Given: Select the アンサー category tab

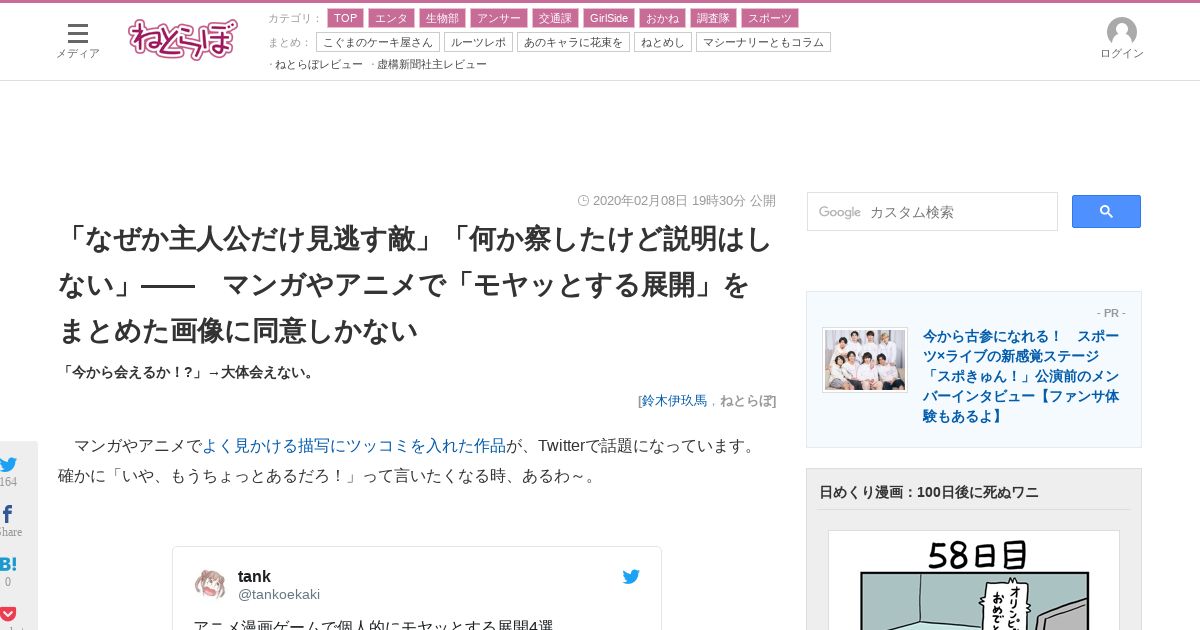Looking at the screenshot, I should pos(499,18).
